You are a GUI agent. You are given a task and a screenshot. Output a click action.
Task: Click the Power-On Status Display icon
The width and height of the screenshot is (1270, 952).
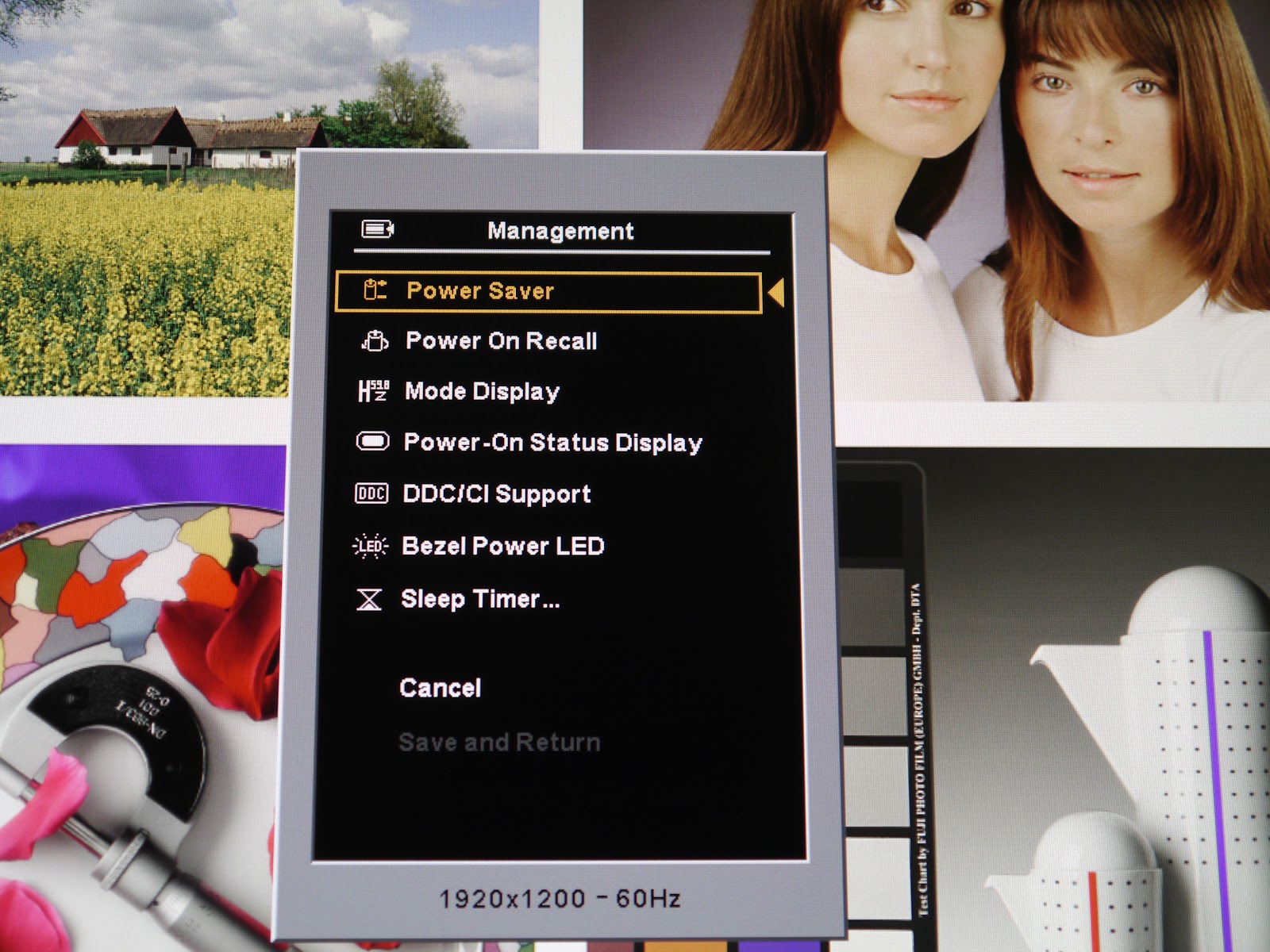click(372, 441)
